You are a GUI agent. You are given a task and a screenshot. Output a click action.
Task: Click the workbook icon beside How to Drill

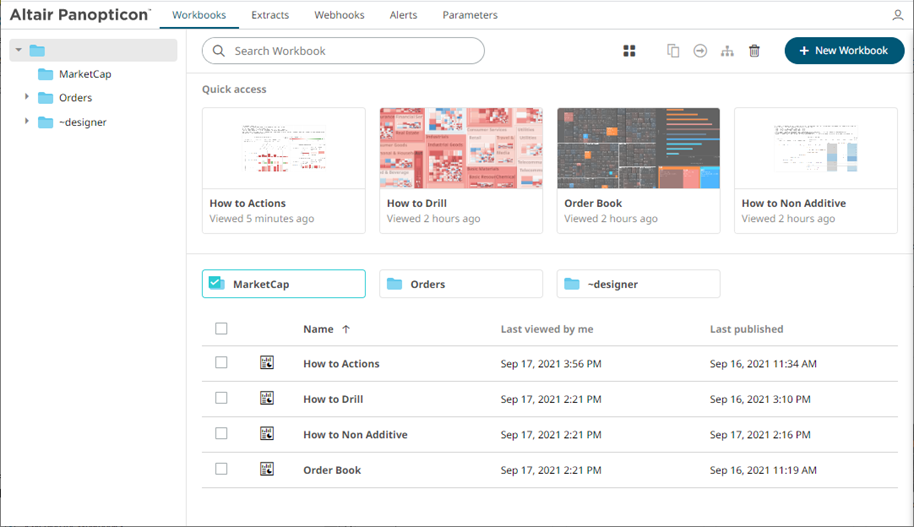point(267,398)
